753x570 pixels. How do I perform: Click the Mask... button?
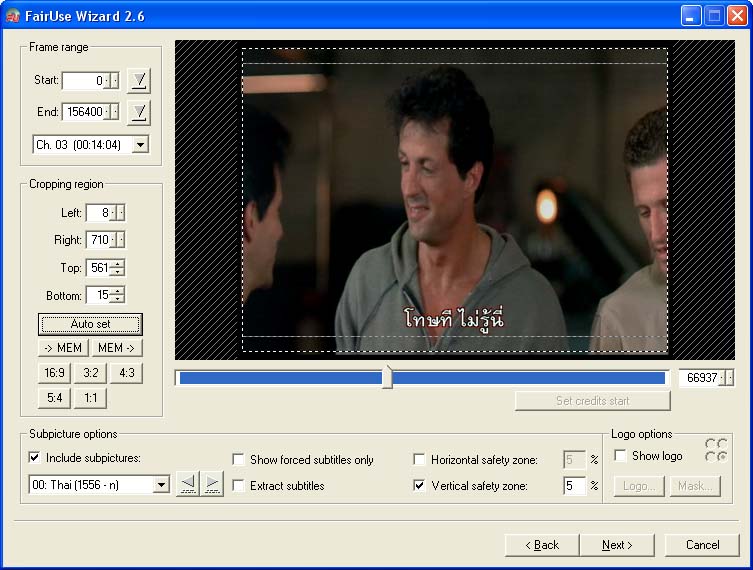click(695, 486)
